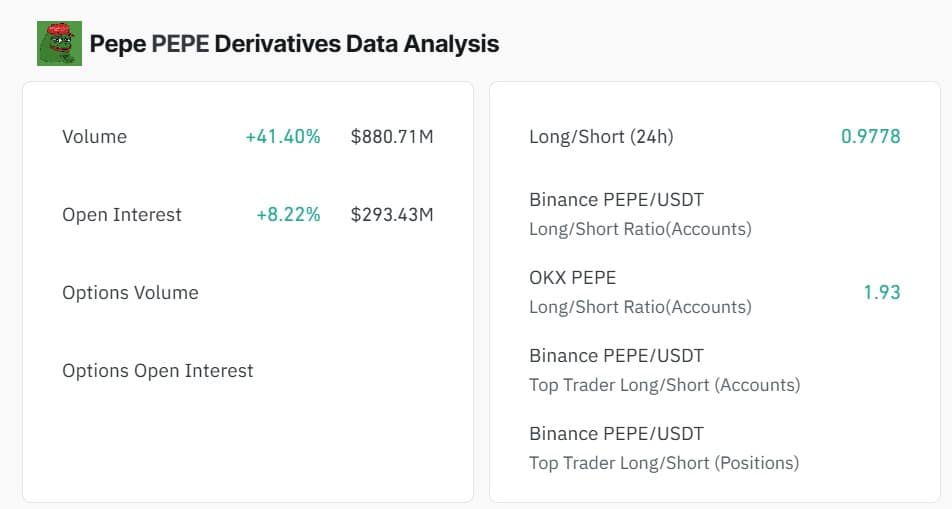
Task: Click the $293.43M open interest amount
Action: coord(392,215)
